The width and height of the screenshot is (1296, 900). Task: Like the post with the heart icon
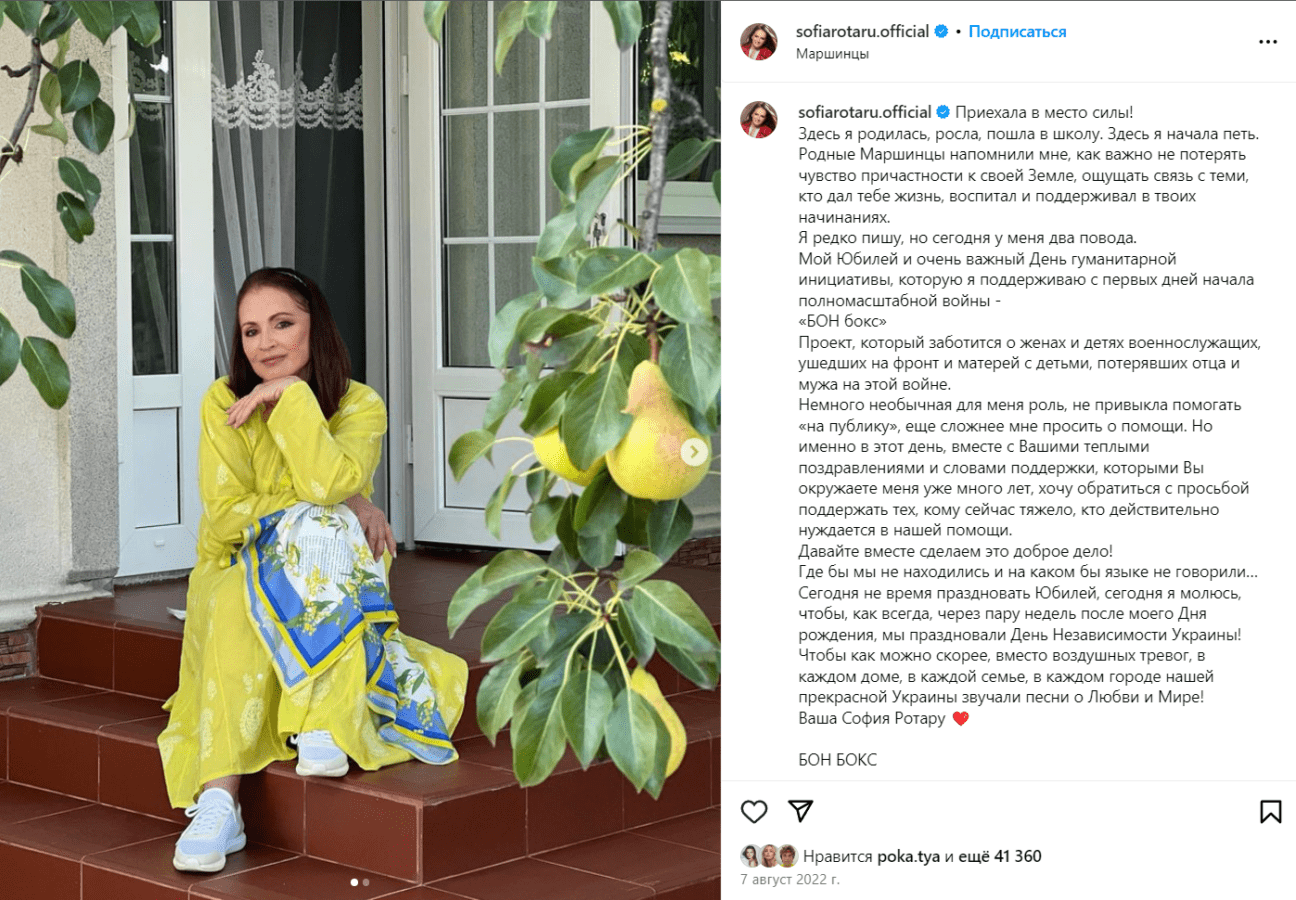754,811
